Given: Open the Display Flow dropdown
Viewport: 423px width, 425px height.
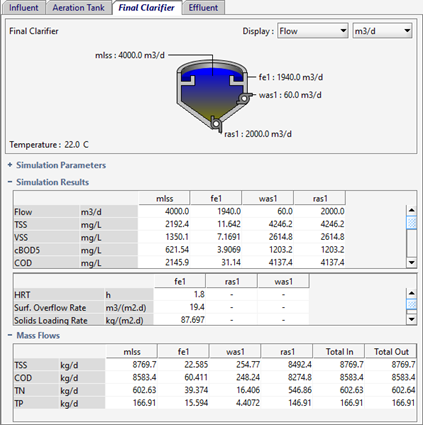Looking at the screenshot, I should tap(313, 31).
